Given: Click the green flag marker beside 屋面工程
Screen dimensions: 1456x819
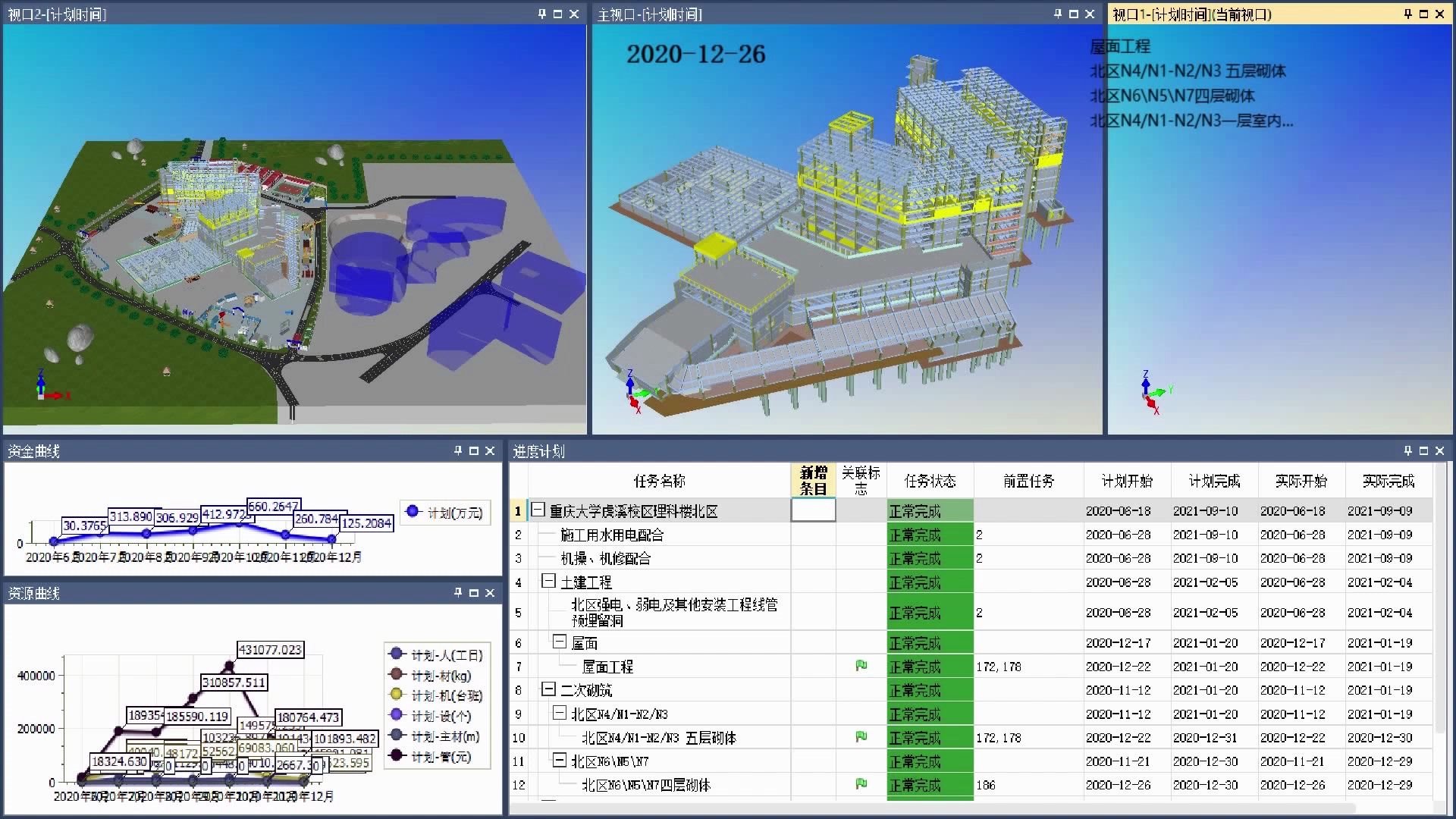Looking at the screenshot, I should (861, 667).
